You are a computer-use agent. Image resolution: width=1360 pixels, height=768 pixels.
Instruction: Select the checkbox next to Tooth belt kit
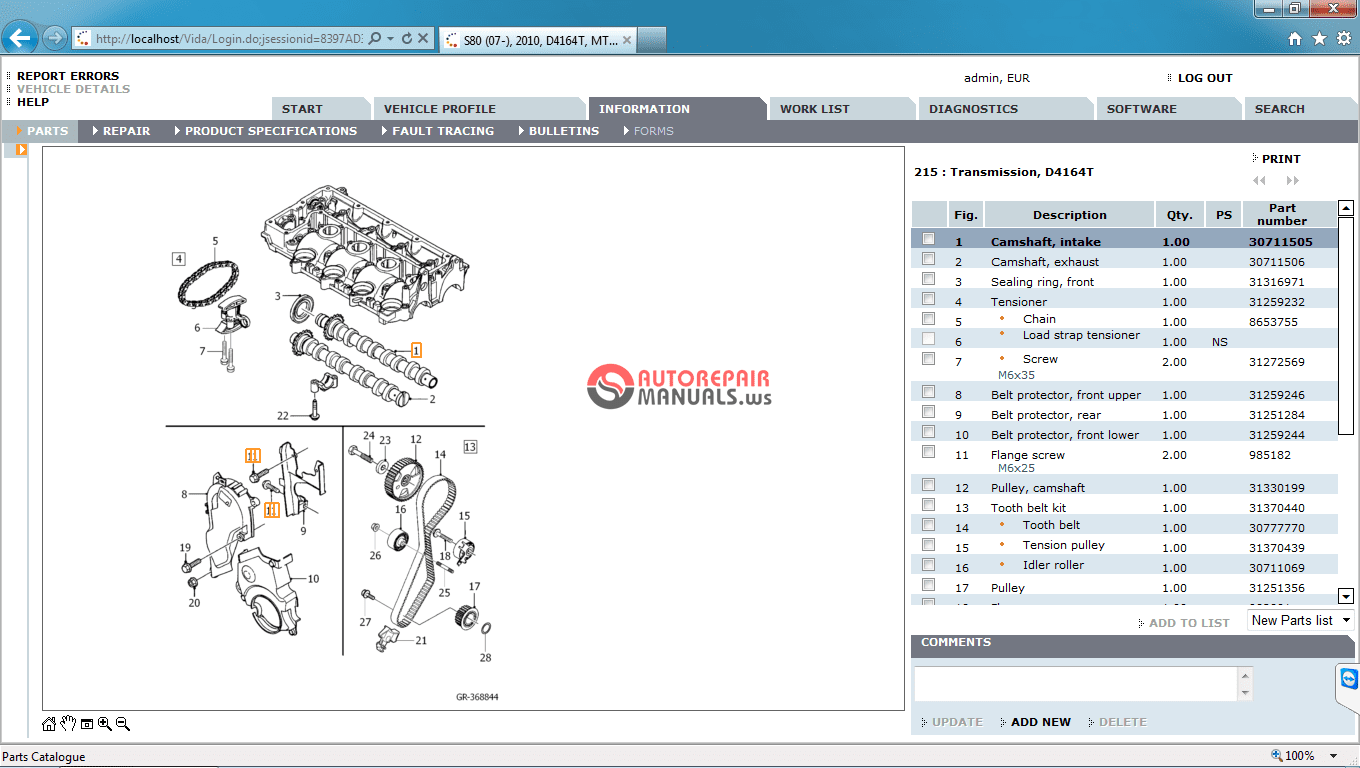(928, 504)
